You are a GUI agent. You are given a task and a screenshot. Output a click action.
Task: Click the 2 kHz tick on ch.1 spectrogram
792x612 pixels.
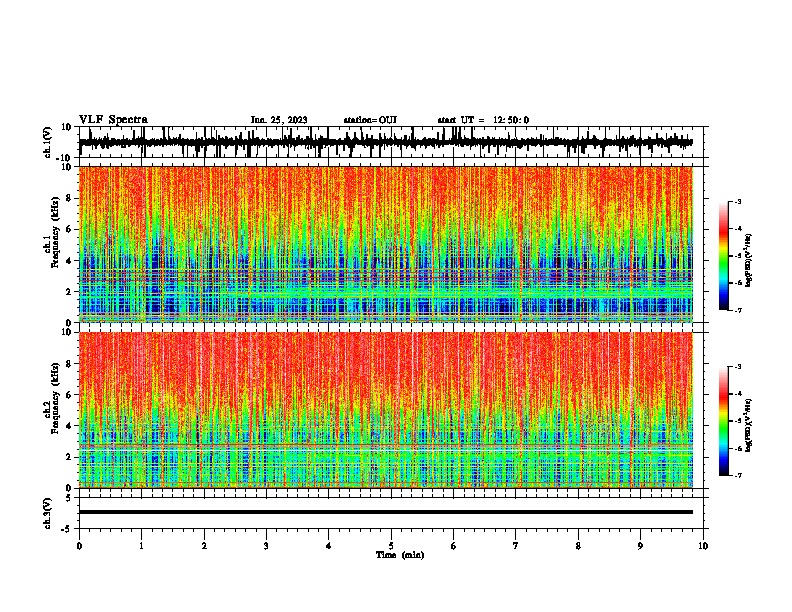point(70,292)
